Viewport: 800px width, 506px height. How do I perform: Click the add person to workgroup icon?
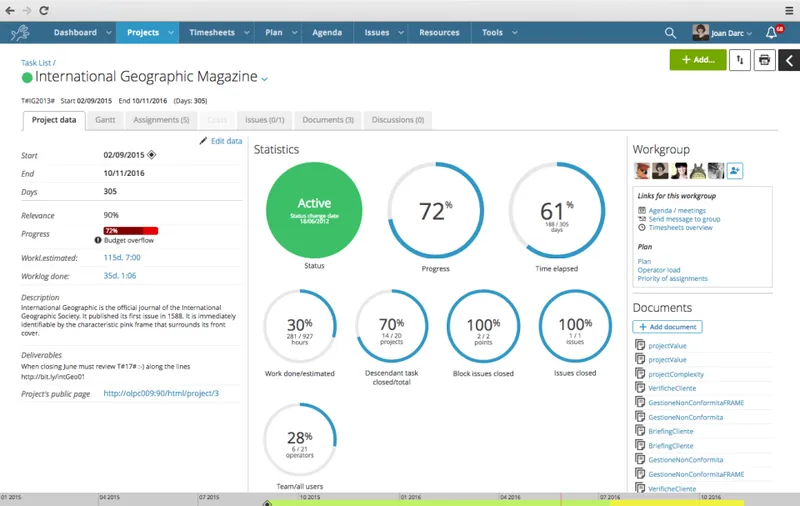(x=735, y=171)
